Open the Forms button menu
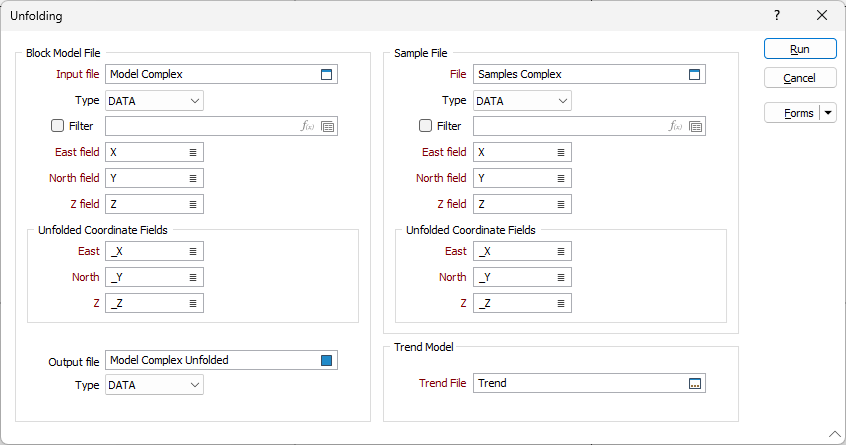 click(x=792, y=113)
